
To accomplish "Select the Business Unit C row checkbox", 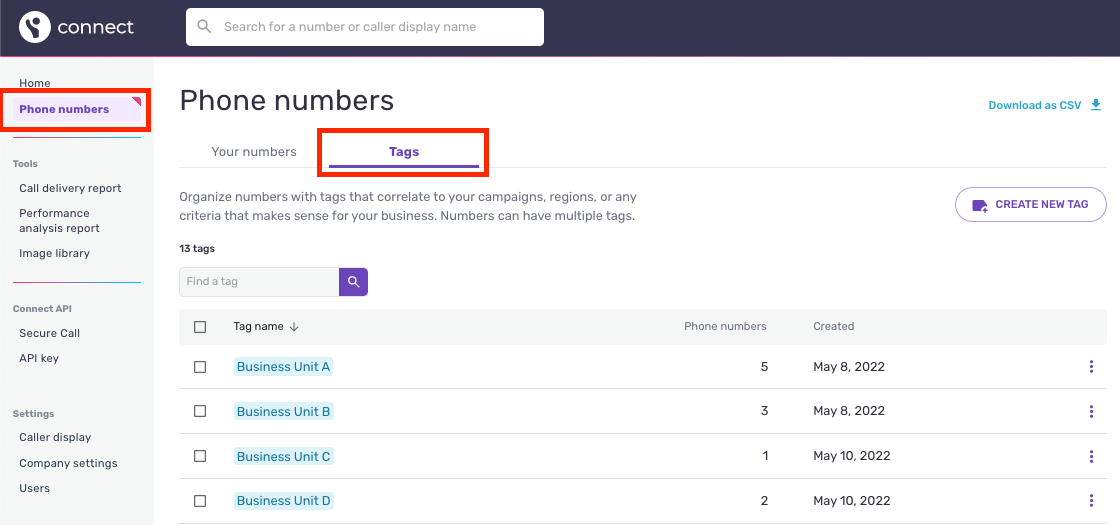I will coord(200,456).
